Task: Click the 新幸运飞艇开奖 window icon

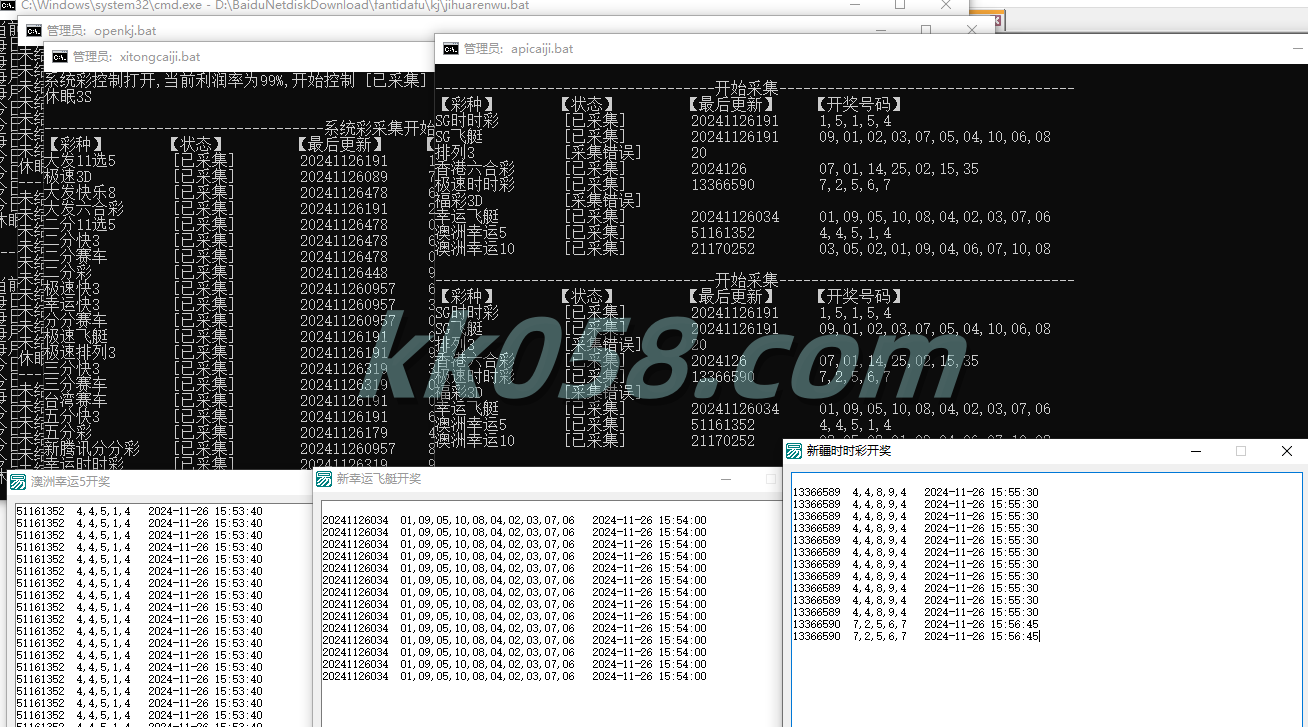Action: (x=324, y=480)
